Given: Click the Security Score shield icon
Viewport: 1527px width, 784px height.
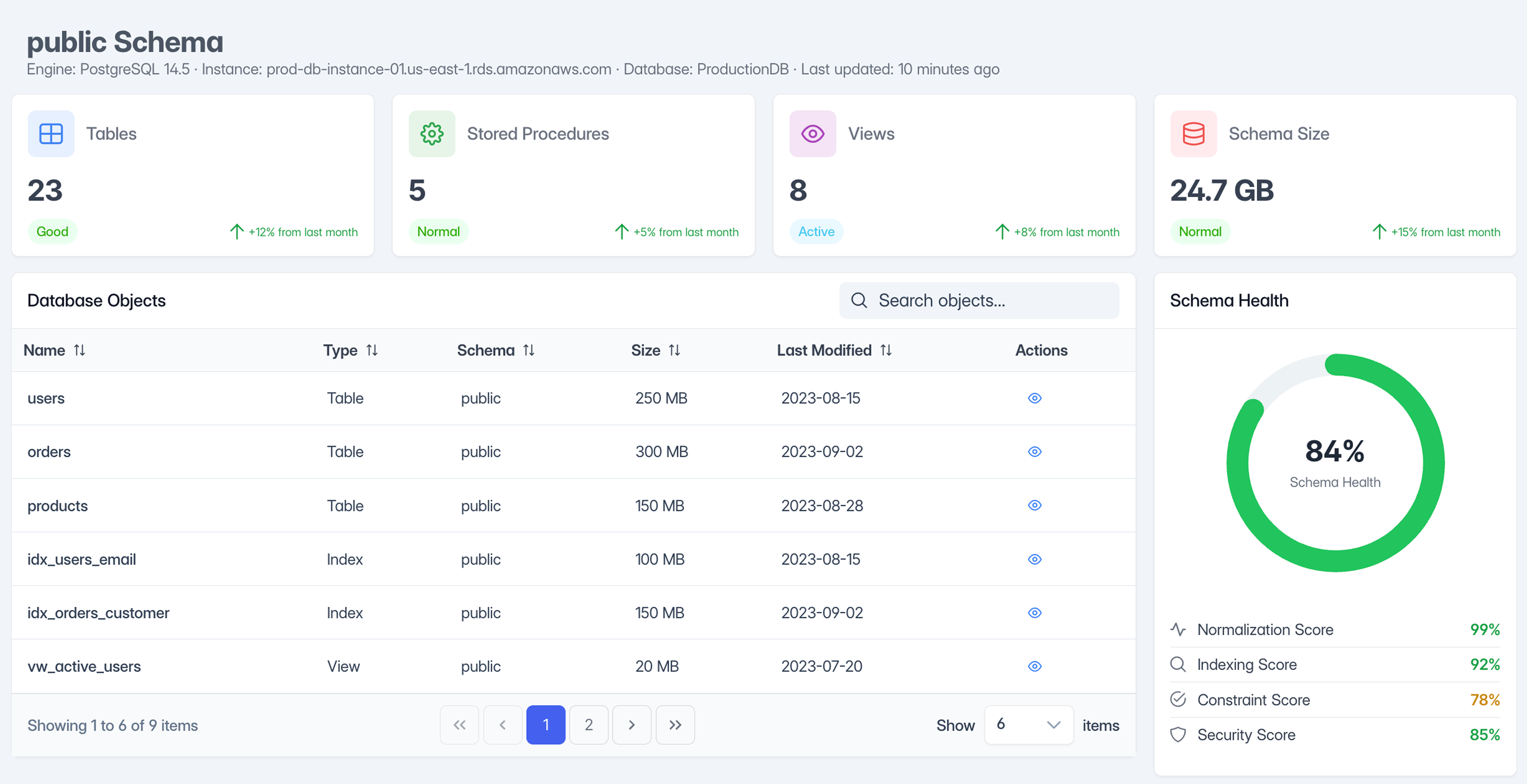Looking at the screenshot, I should coord(1178,735).
